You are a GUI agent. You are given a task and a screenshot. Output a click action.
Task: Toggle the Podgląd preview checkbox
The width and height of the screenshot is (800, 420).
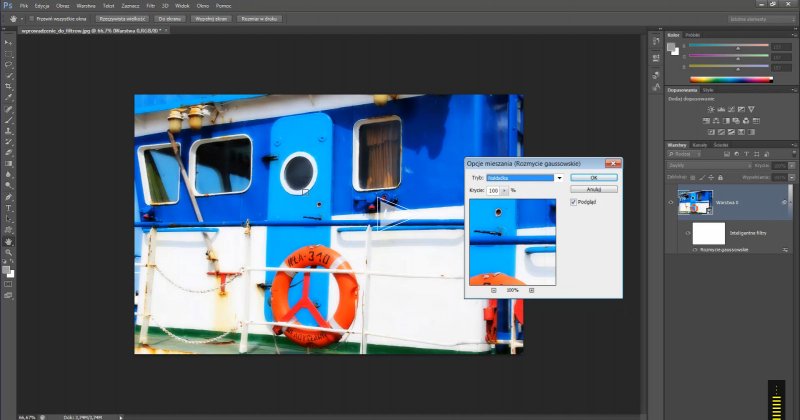pyautogui.click(x=572, y=201)
